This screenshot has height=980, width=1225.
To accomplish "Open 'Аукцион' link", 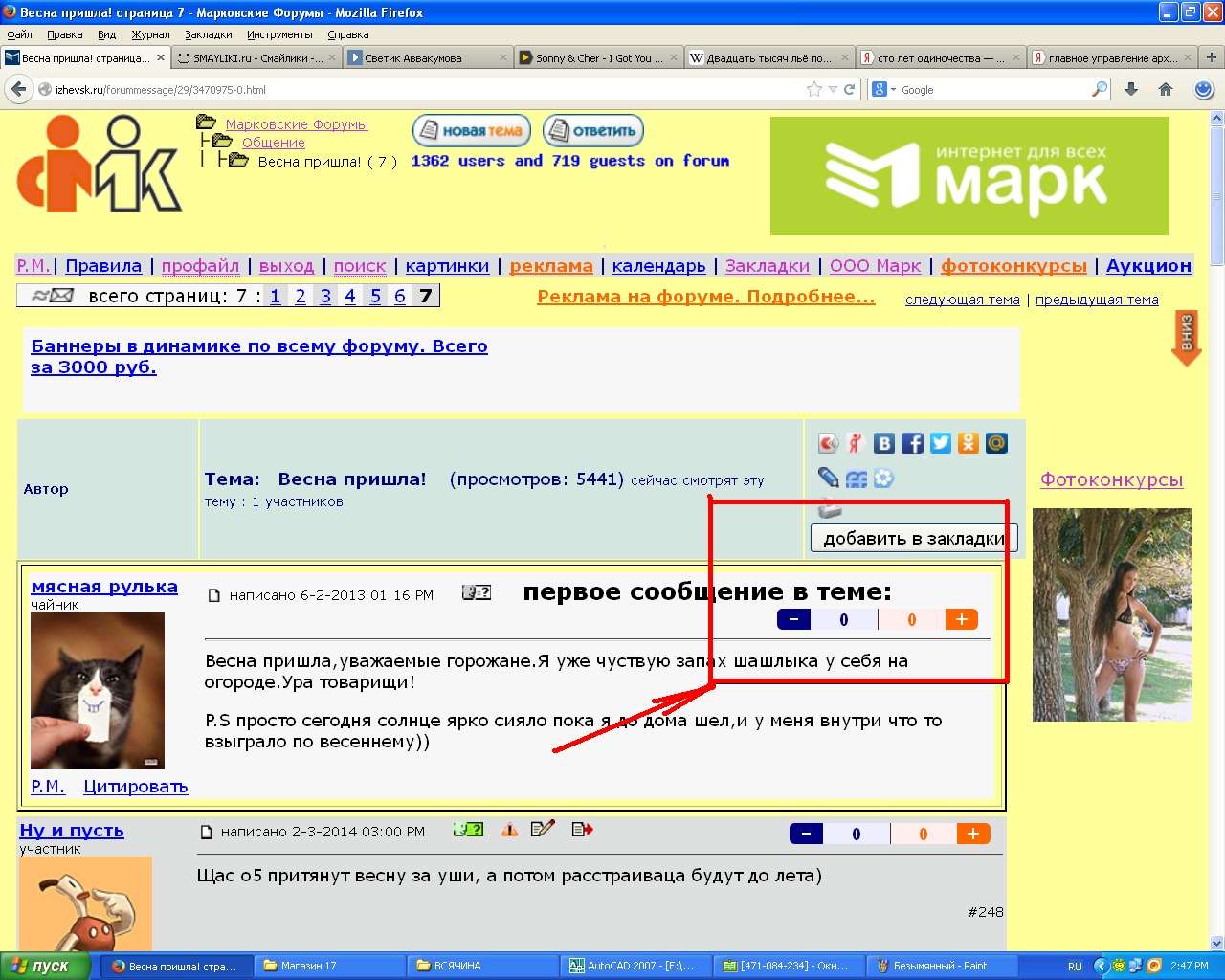I will point(1148,266).
